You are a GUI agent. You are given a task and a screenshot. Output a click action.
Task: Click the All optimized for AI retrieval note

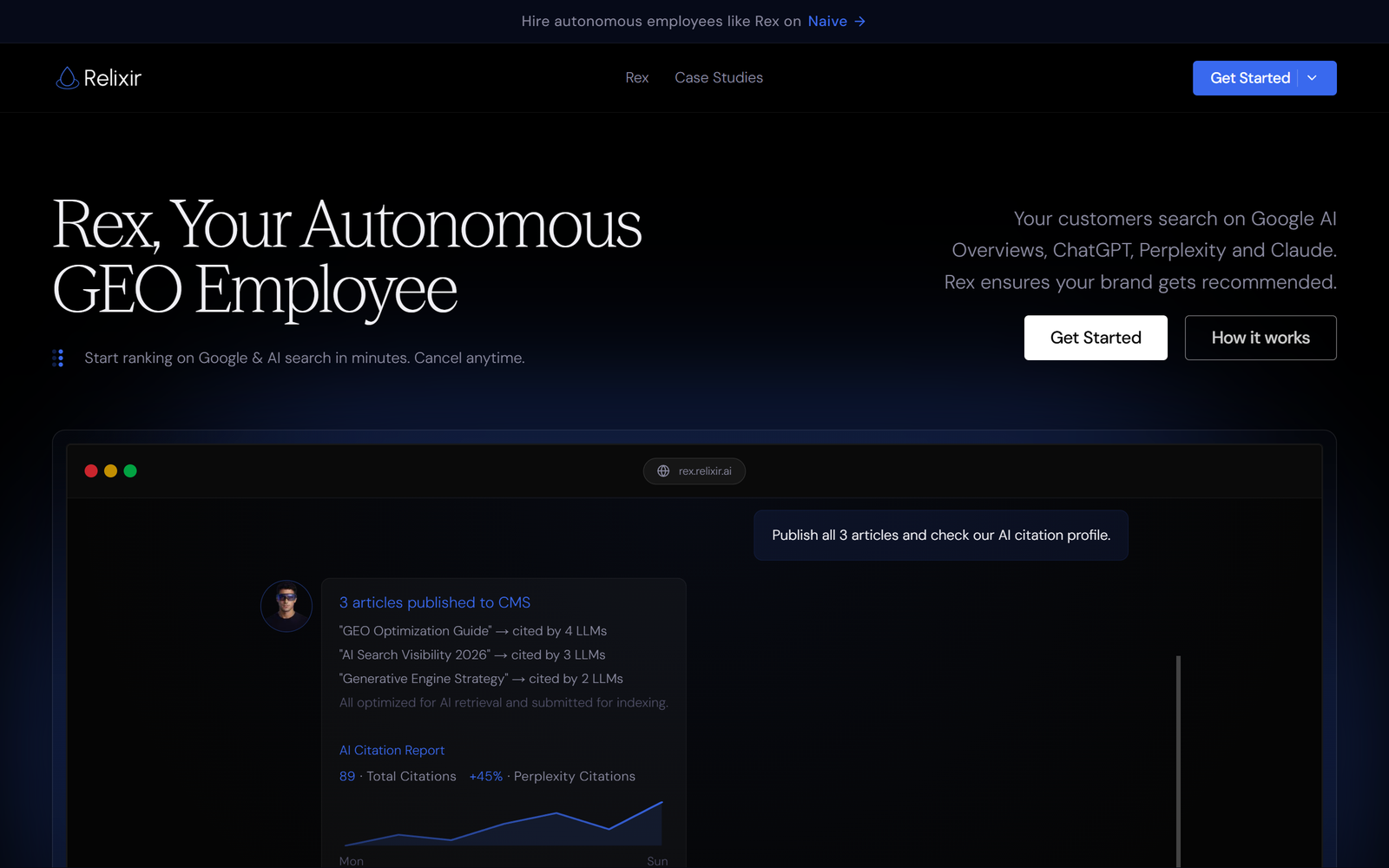click(x=504, y=702)
